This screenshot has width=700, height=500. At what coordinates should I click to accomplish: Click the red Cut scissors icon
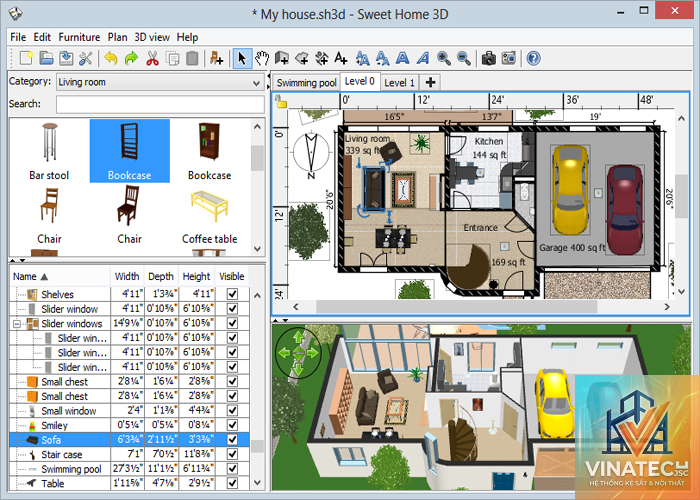152,58
